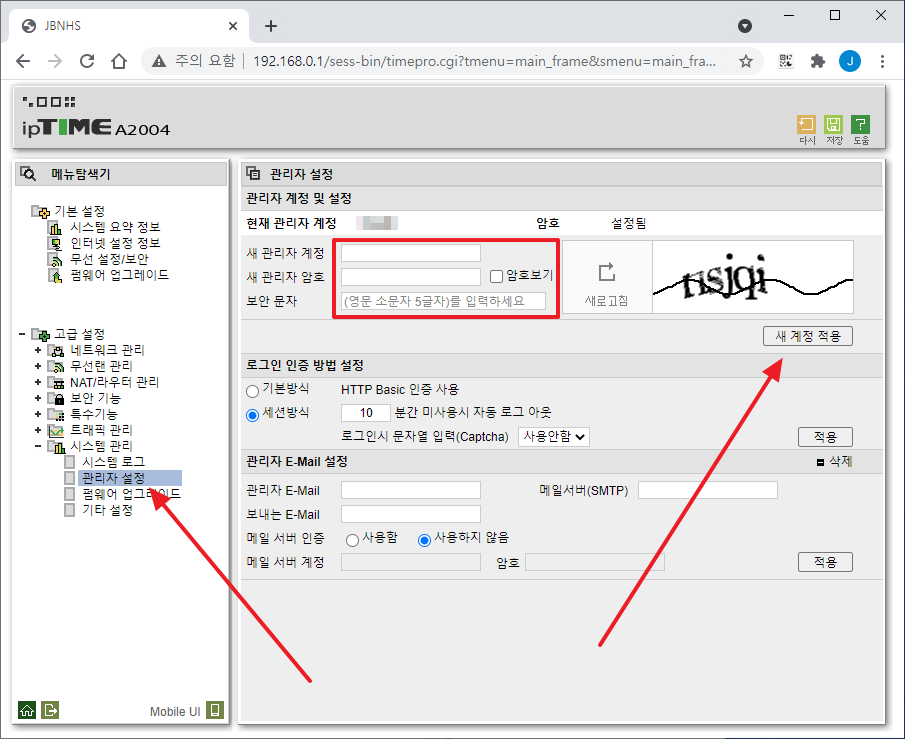This screenshot has width=905, height=739.
Task: Click 적용 button for E-Mail settings
Action: pos(825,562)
